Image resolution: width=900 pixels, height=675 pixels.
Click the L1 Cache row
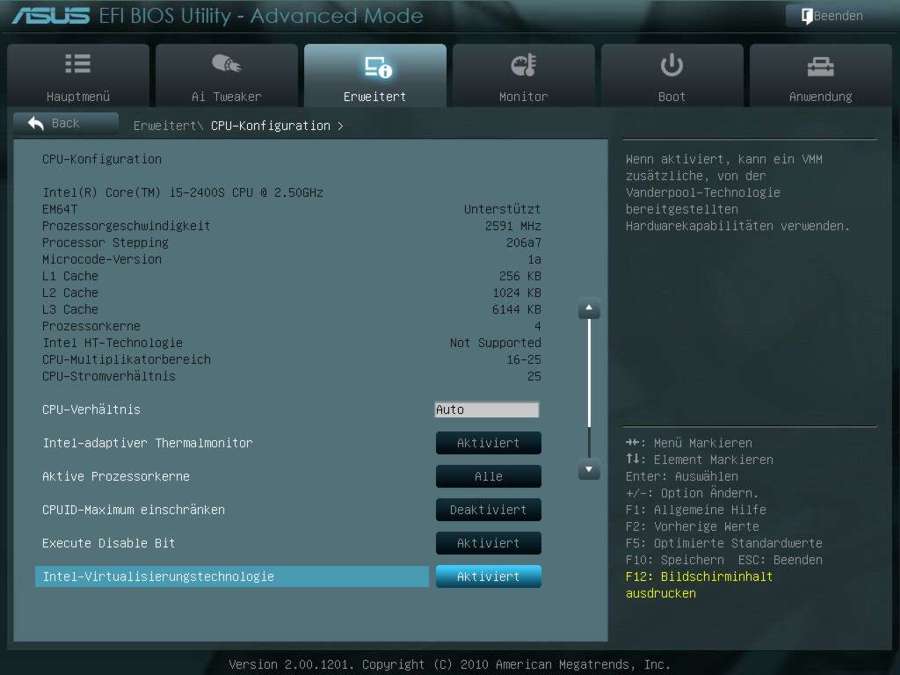click(292, 276)
